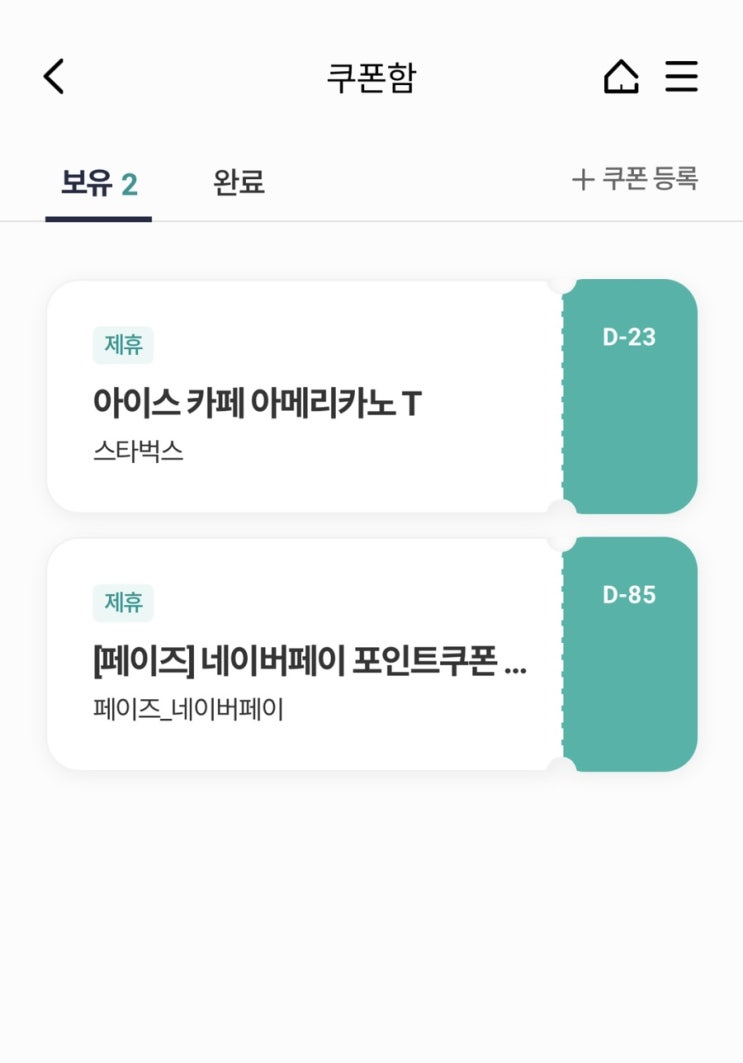Tap the 쿠폰함 page title
743x1063 pixels.
[371, 78]
